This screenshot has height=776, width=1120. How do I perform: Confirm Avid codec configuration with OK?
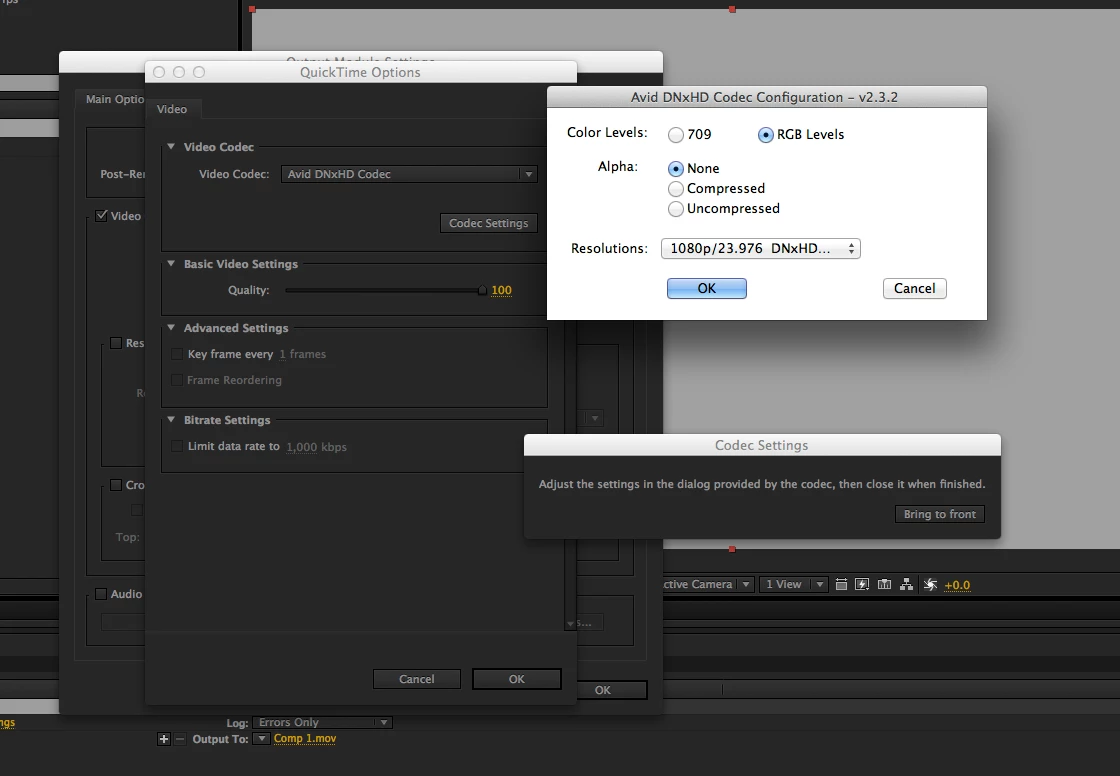[x=706, y=289]
